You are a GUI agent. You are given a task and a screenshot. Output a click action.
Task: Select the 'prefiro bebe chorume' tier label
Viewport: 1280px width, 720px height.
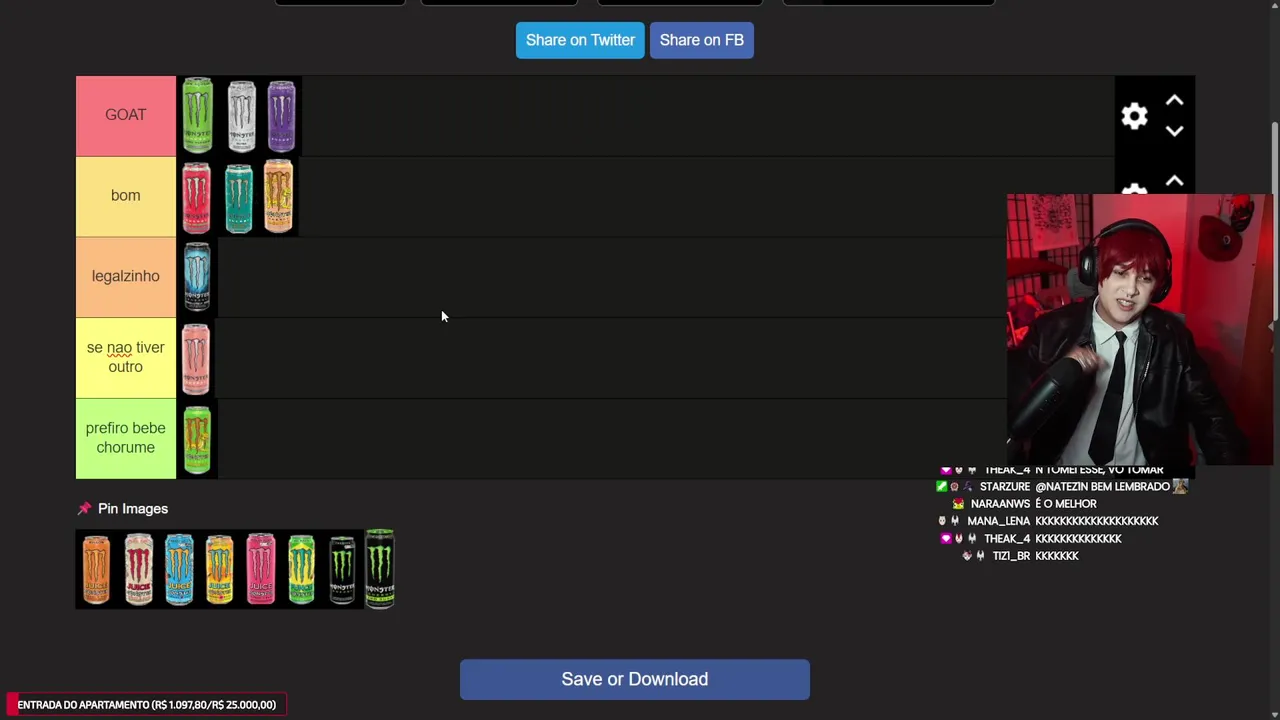click(126, 438)
